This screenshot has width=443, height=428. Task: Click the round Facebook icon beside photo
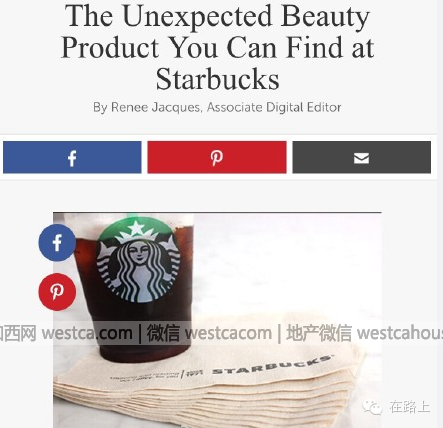(57, 243)
